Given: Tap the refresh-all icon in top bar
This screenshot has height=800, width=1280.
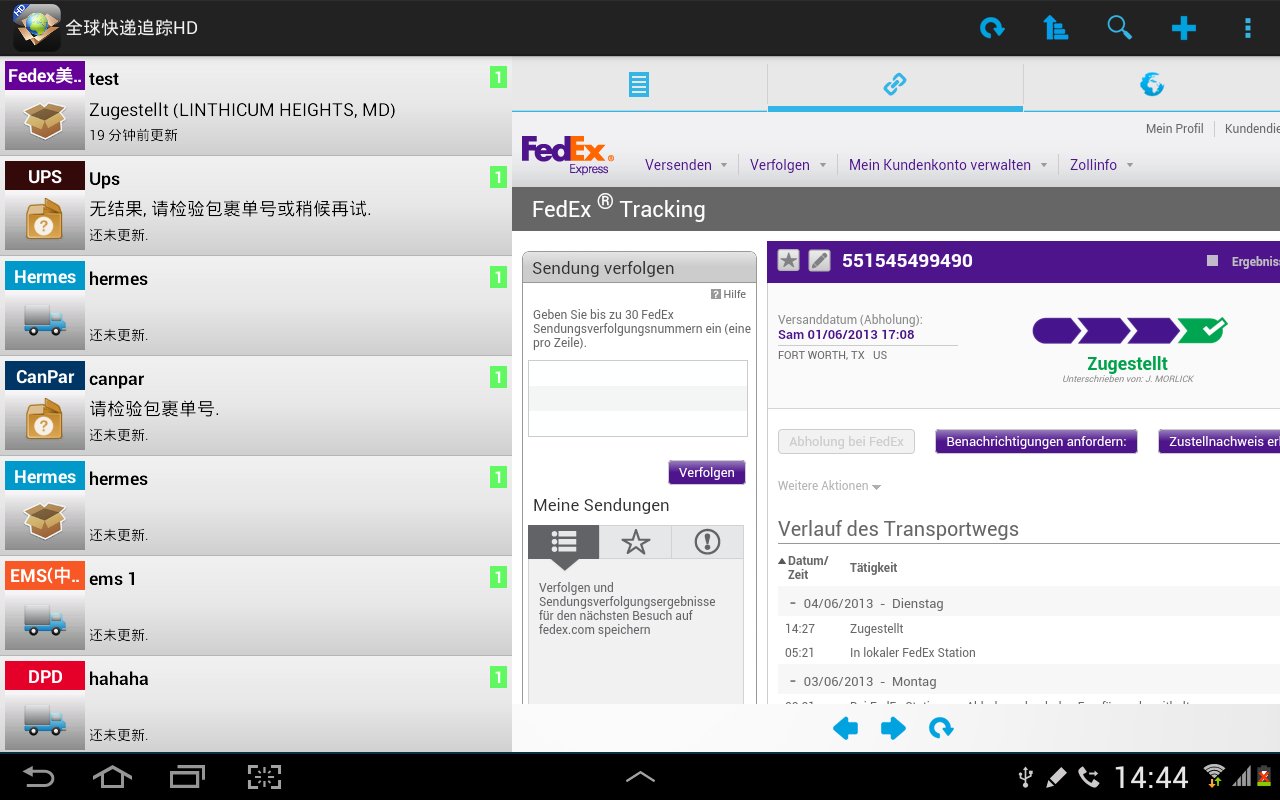Looking at the screenshot, I should pos(992,28).
